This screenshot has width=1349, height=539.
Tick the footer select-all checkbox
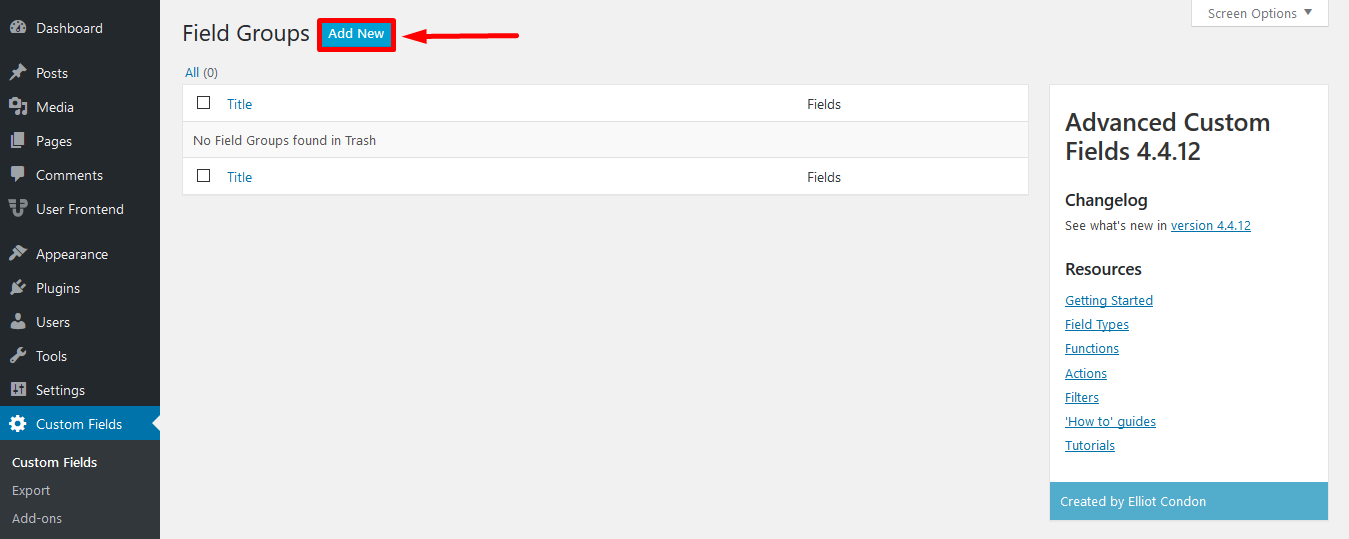coord(204,176)
